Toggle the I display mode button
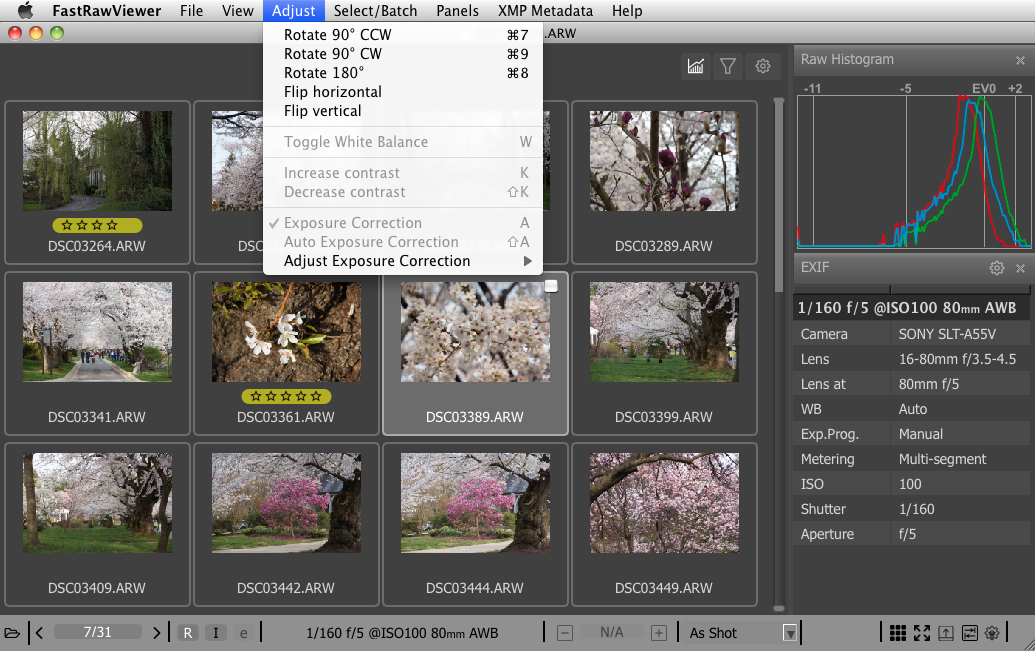This screenshot has width=1035, height=651. 216,633
